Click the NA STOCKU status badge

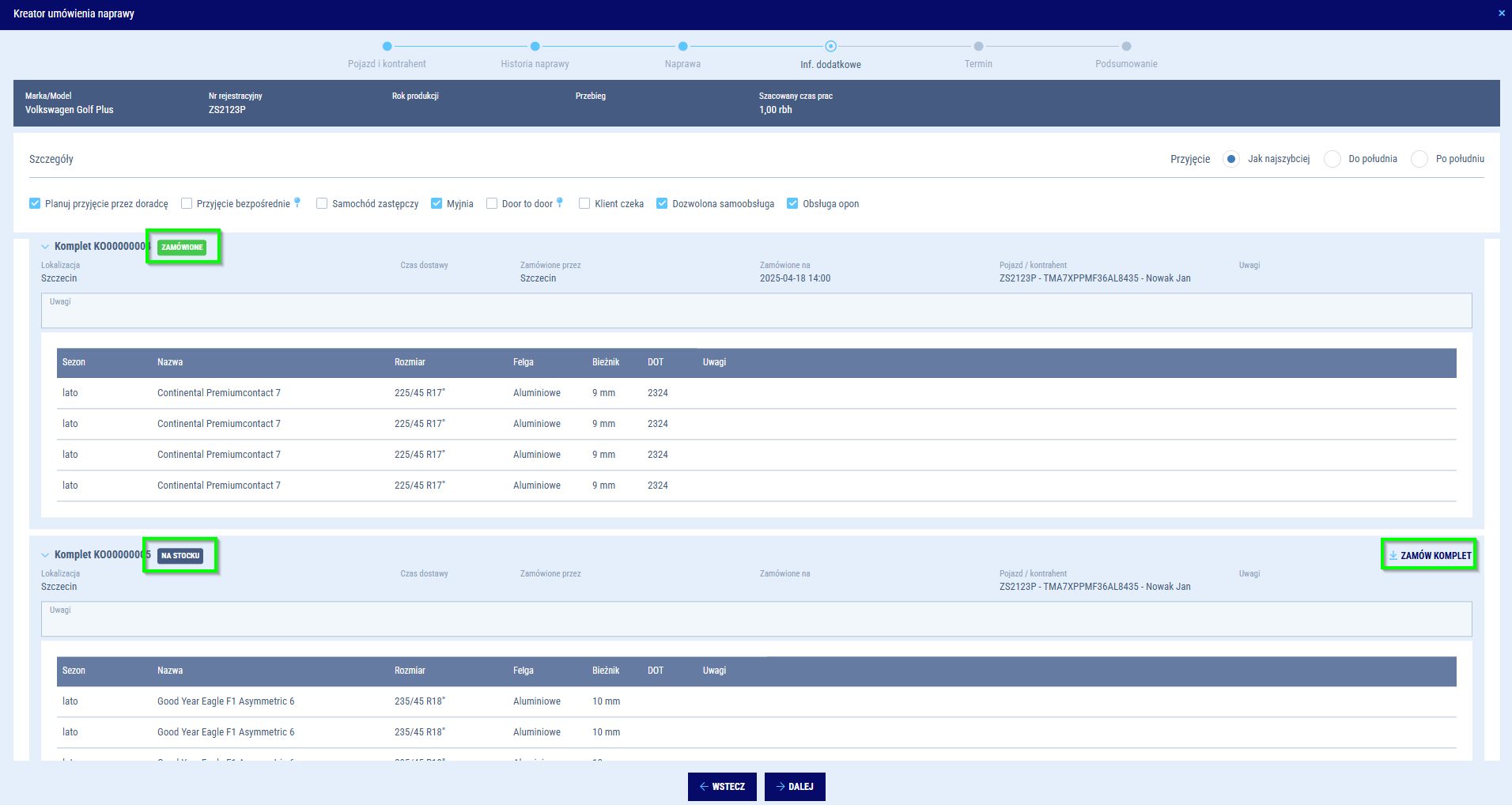[x=180, y=556]
